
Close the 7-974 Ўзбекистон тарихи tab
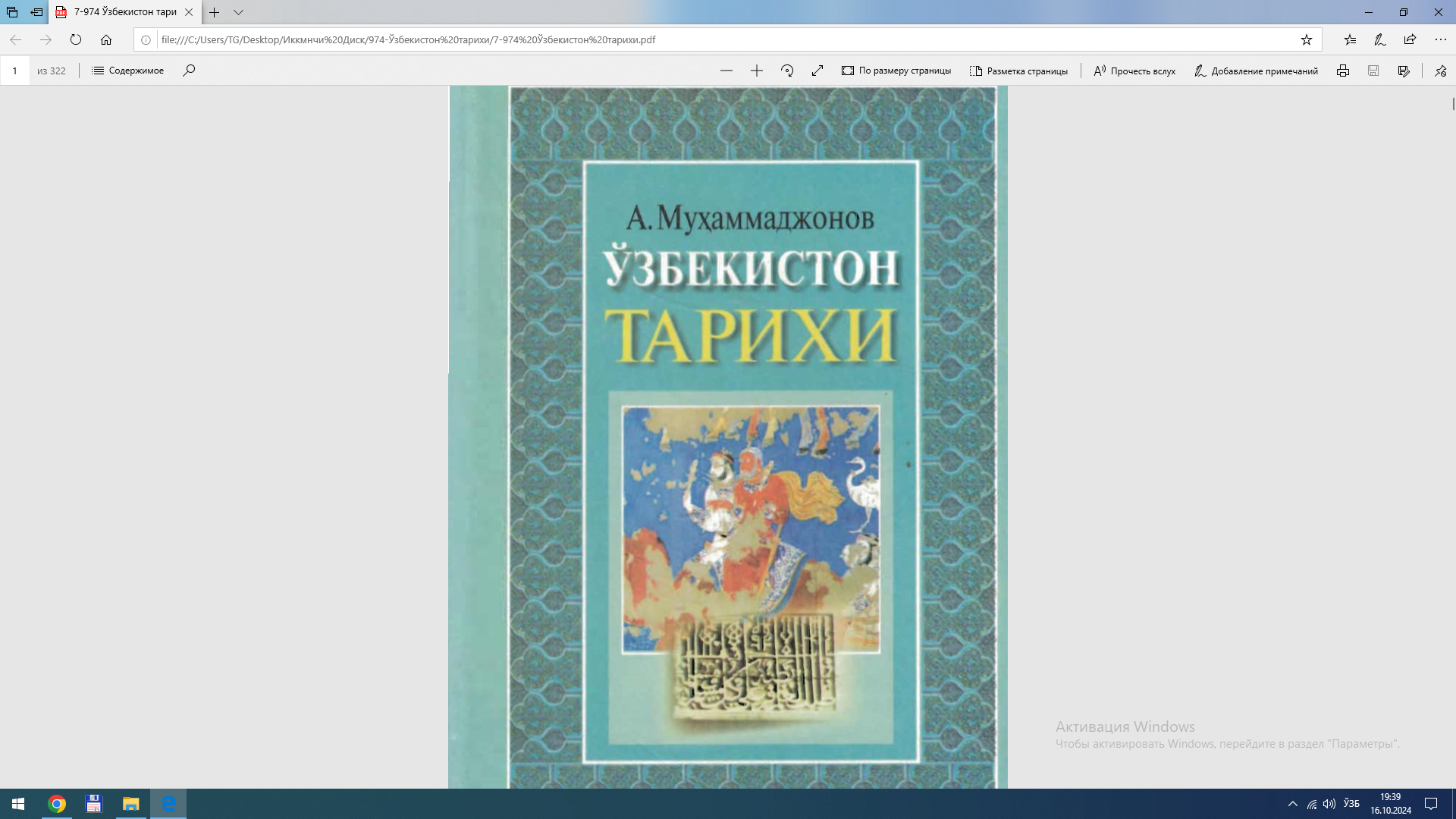pos(189,12)
